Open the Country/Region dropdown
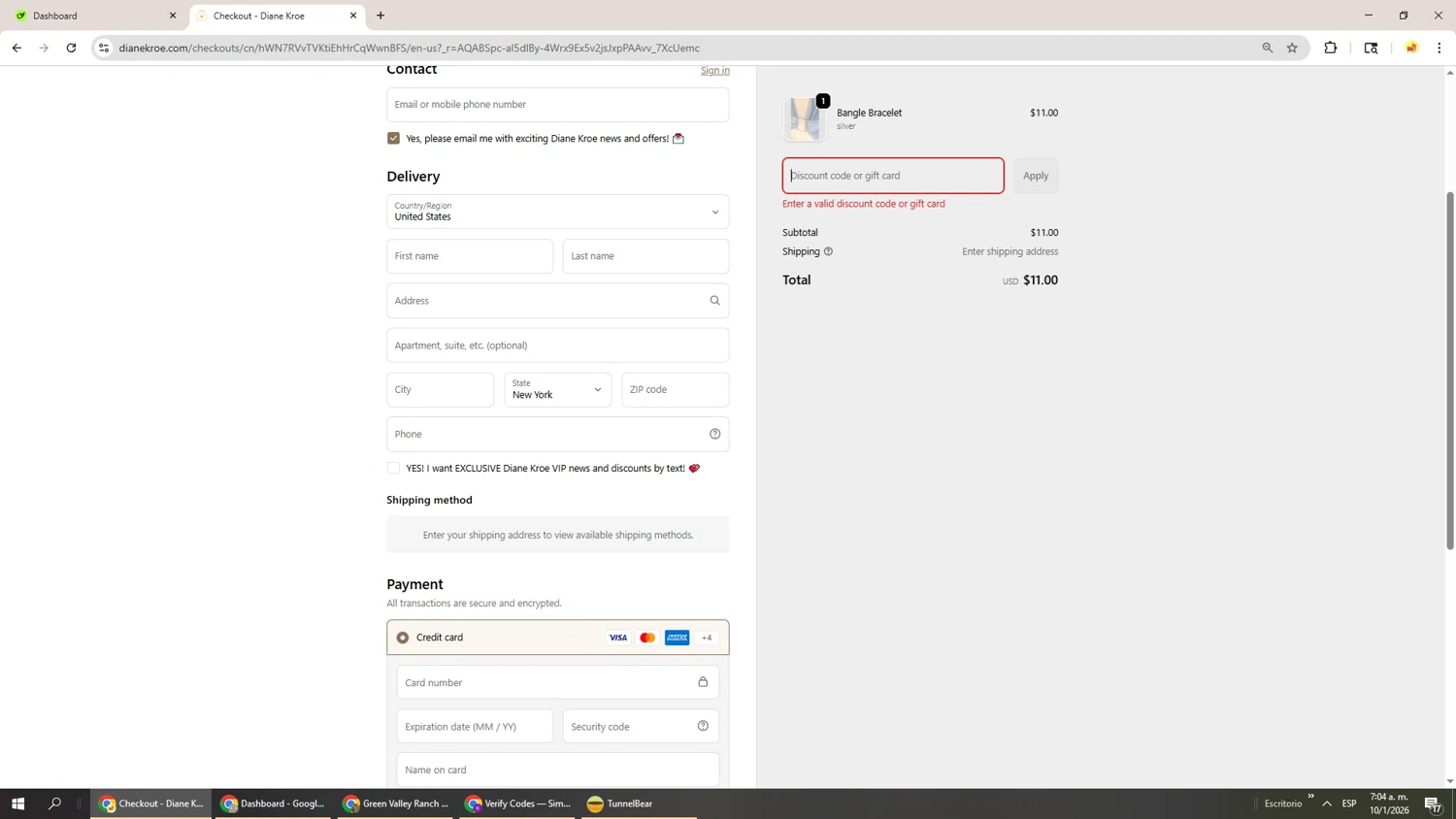The height and width of the screenshot is (819, 1456). (x=558, y=212)
